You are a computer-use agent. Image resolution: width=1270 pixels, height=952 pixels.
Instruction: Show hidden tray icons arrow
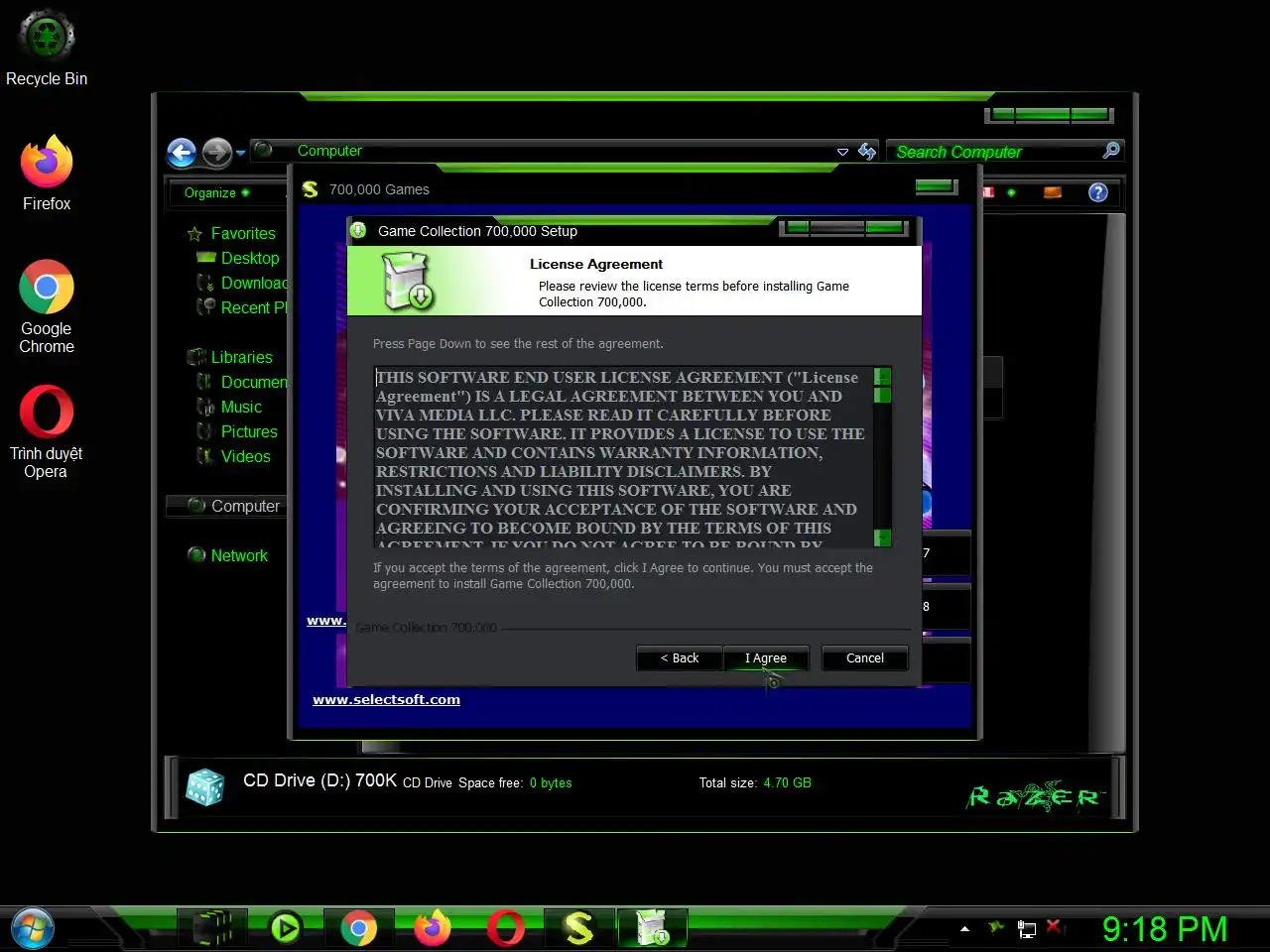964,929
